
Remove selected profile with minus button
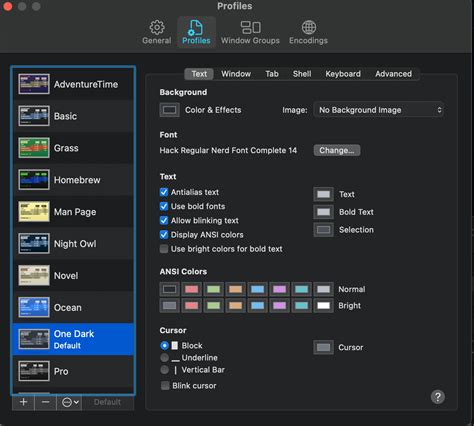coord(45,402)
